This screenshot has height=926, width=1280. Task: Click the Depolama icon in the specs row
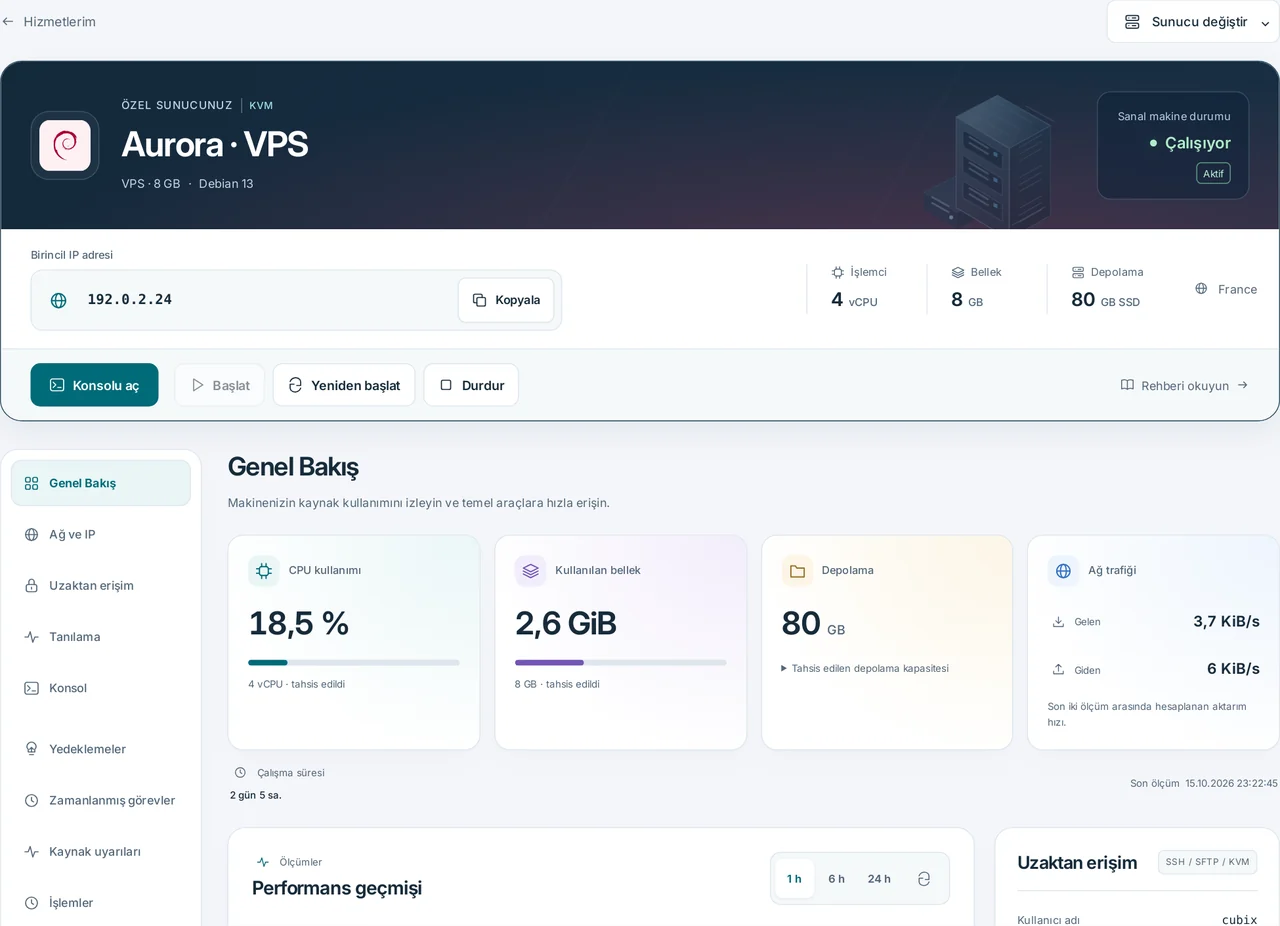[x=1078, y=272]
